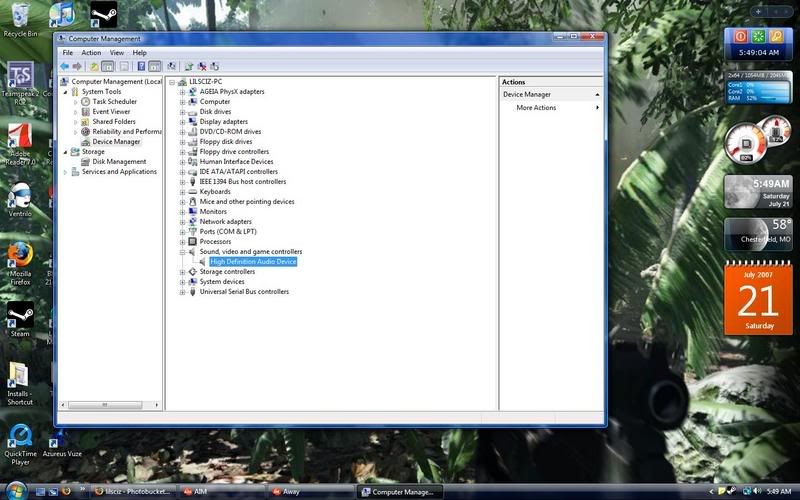Viewport: 800px width, 500px height.
Task: Expand the Task Scheduler node
Action: [x=76, y=102]
